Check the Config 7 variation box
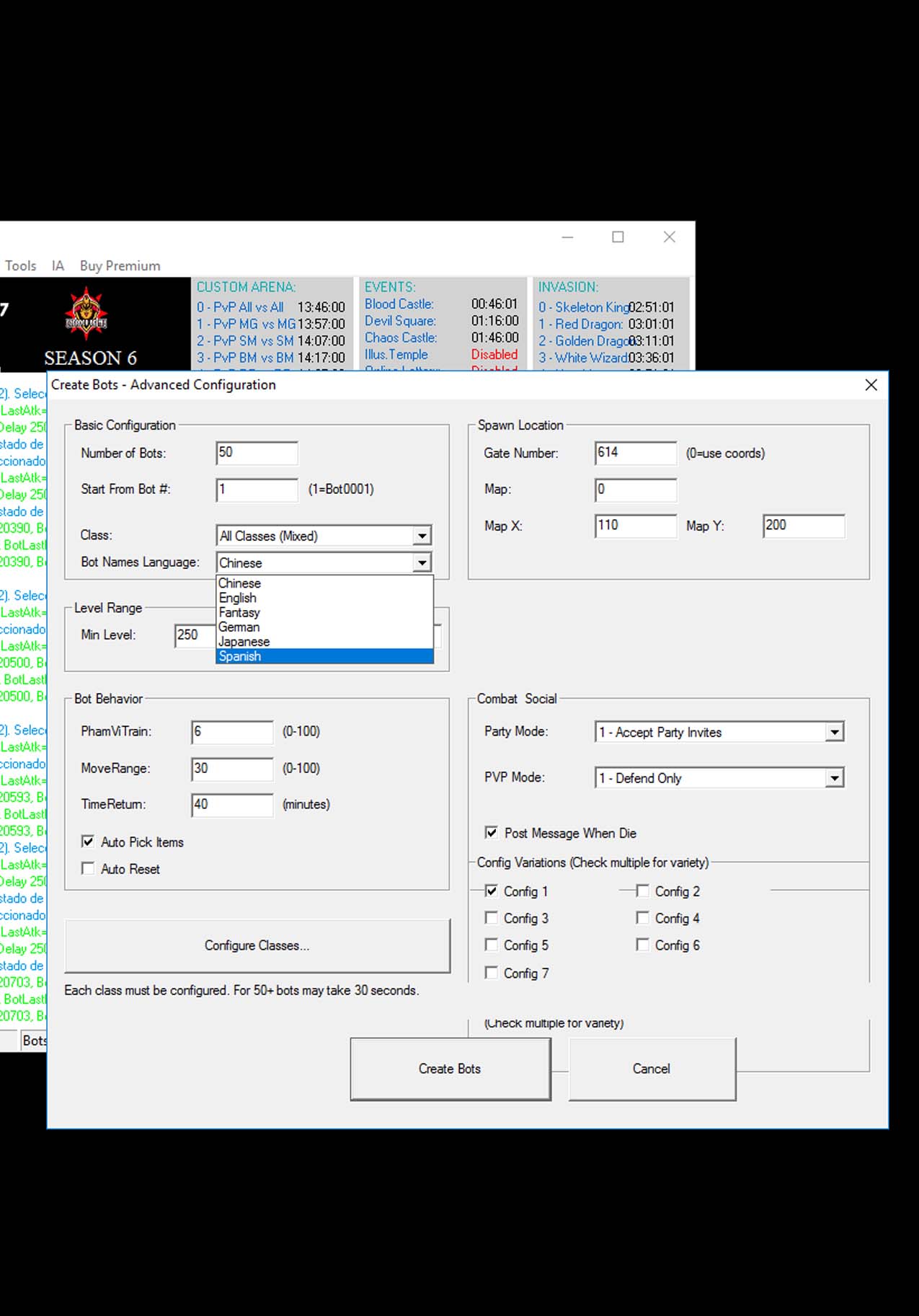 [492, 973]
